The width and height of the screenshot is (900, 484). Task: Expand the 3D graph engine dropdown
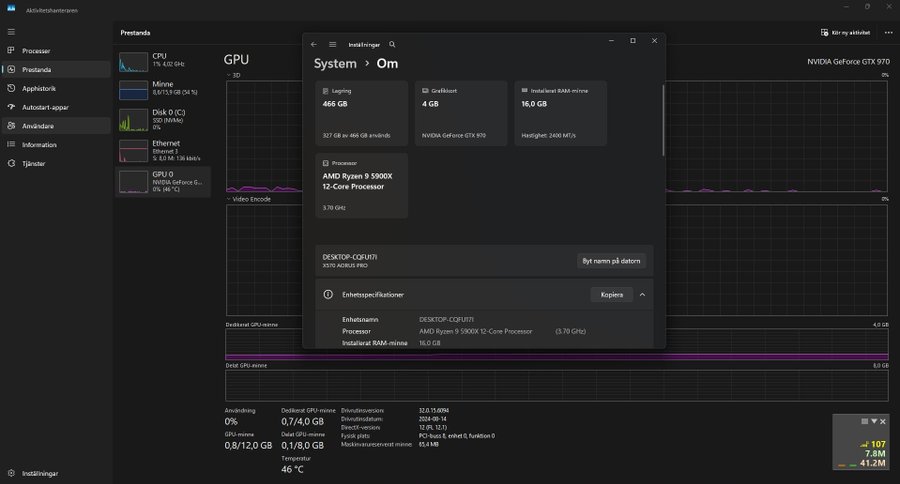[228, 75]
